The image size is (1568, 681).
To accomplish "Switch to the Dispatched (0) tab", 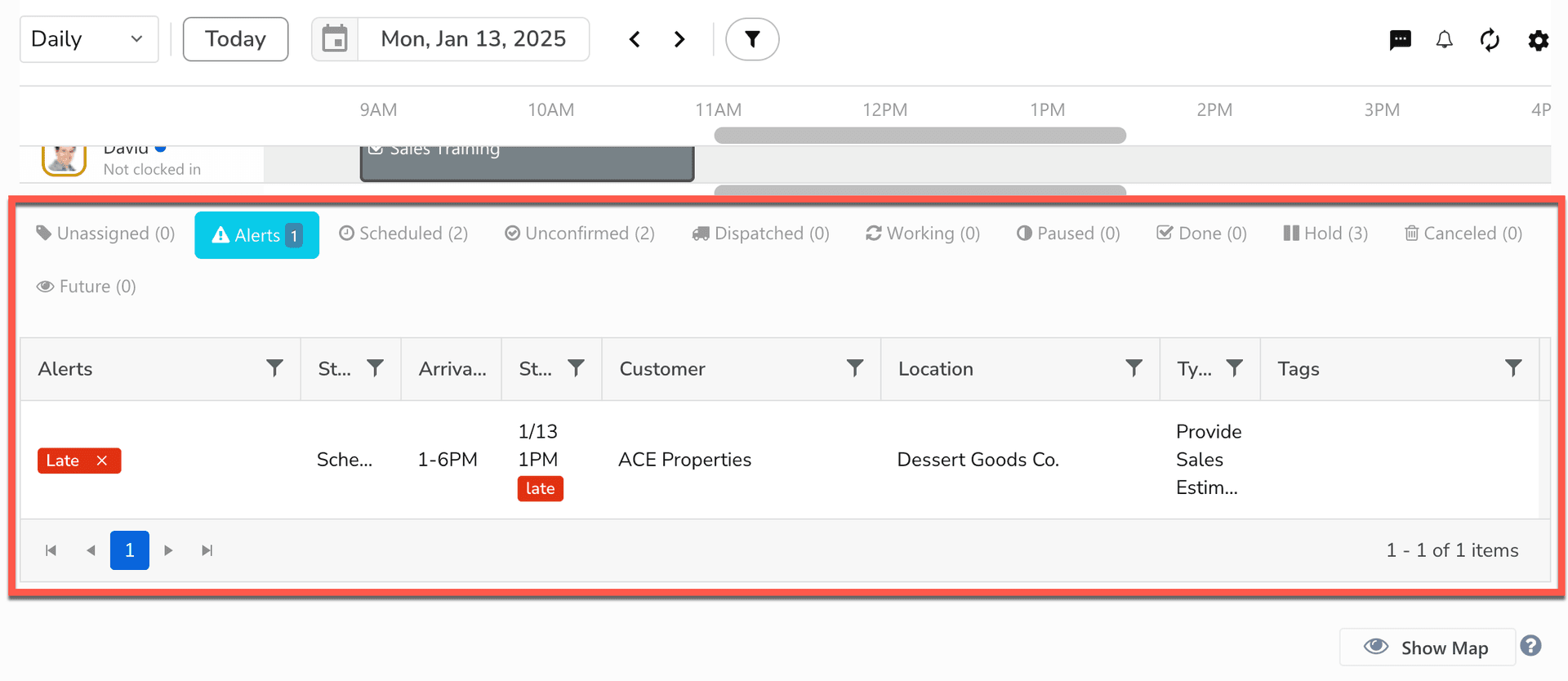I will (x=760, y=234).
